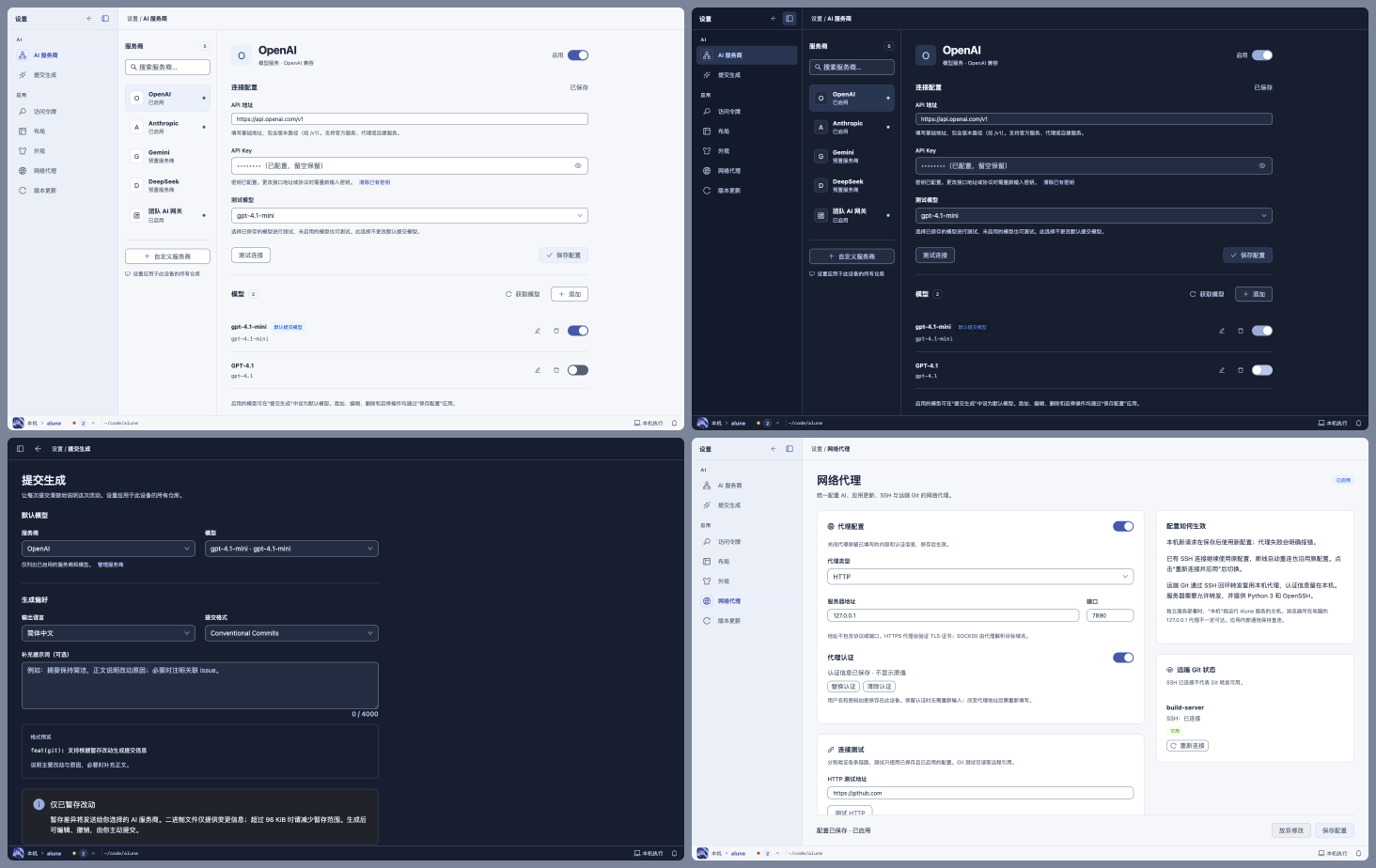Expand the status bar caret next to badge 2 in the 网络代理 window
Screen dimensions: 1376x868
click(777, 853)
